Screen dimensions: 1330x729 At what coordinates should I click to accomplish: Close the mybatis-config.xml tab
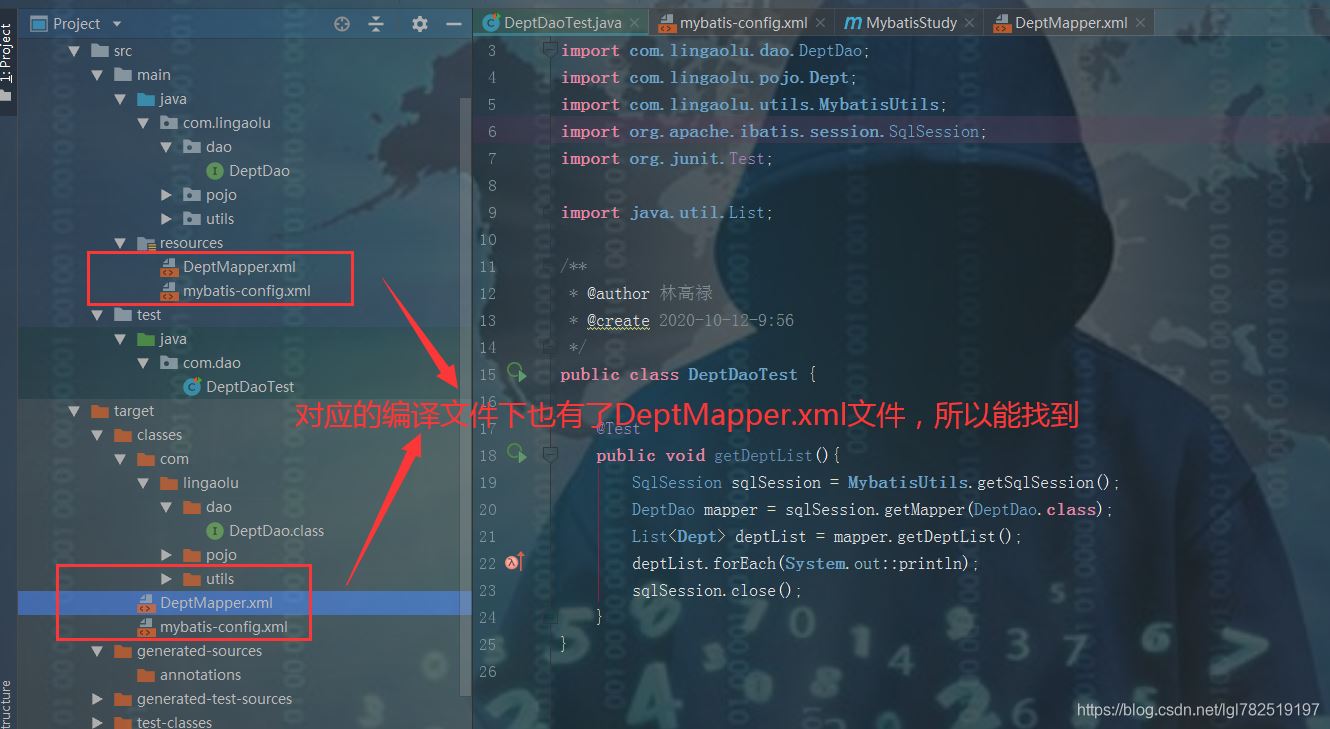point(821,23)
